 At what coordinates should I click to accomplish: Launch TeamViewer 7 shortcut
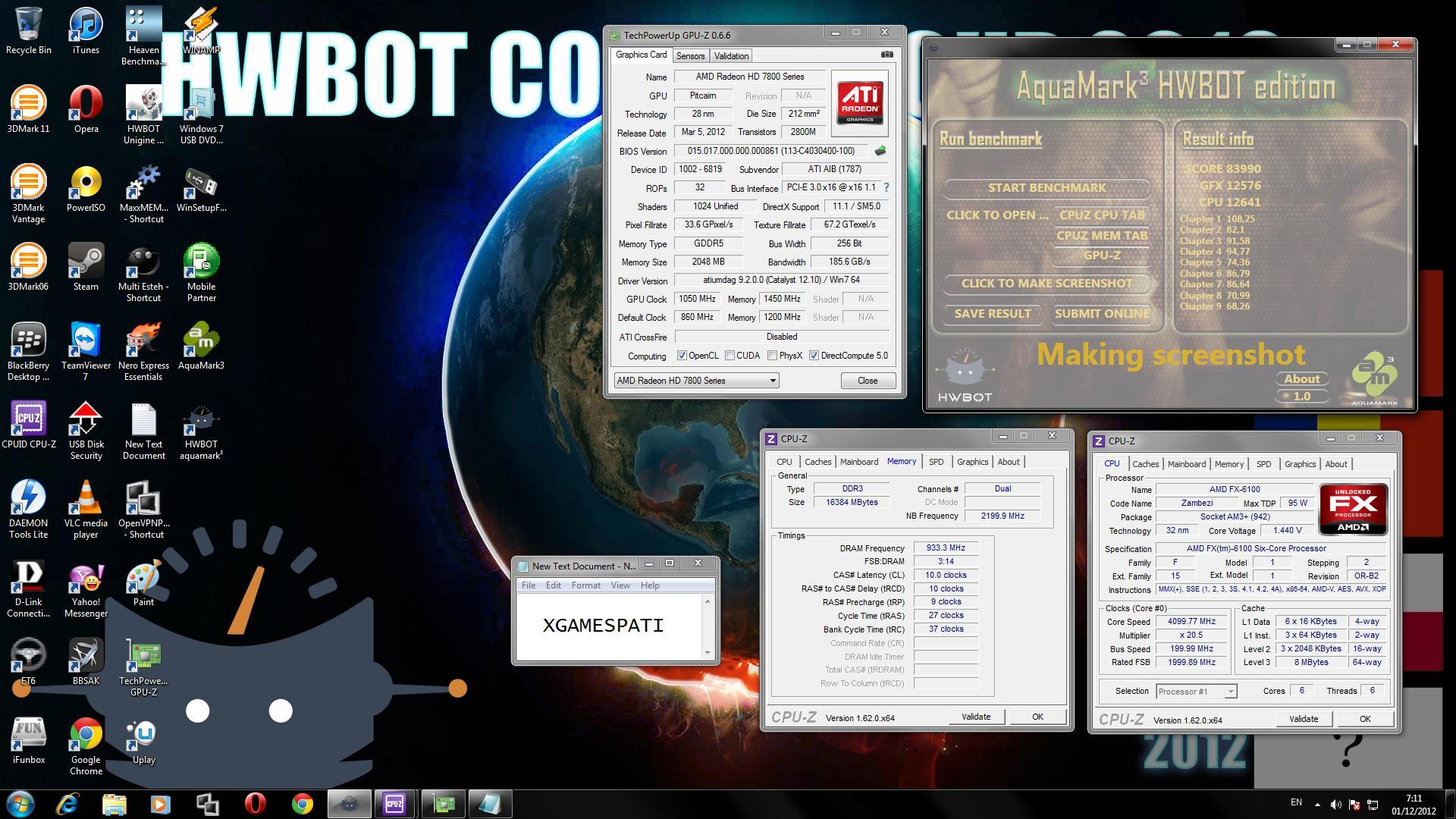coord(86,352)
